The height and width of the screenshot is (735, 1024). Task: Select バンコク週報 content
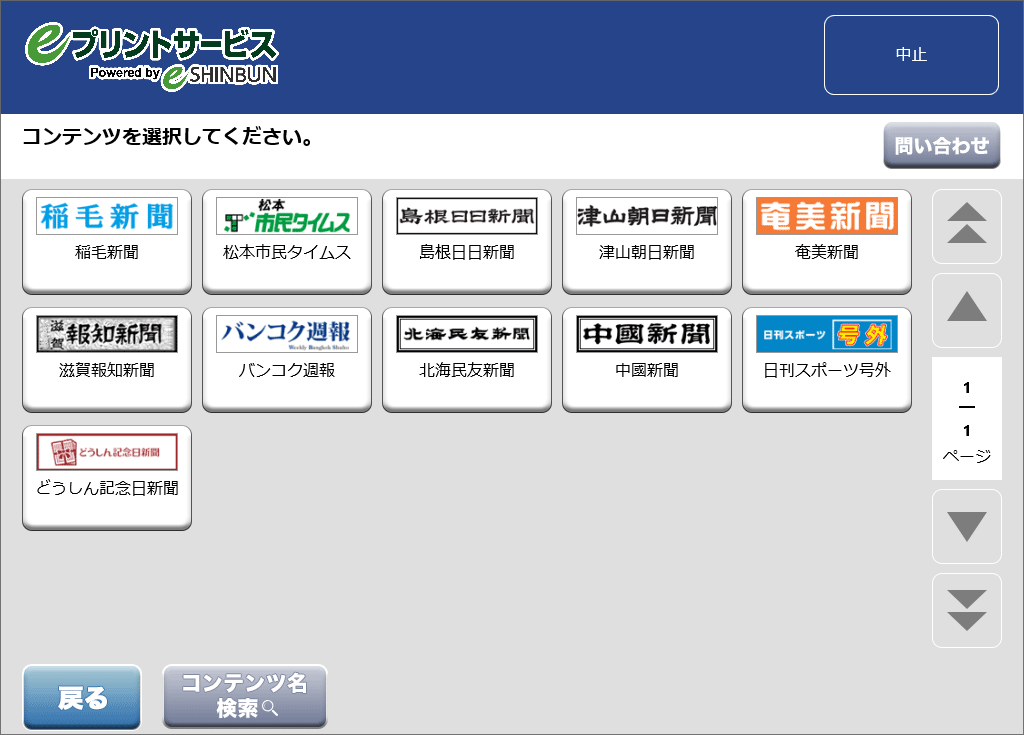(287, 359)
